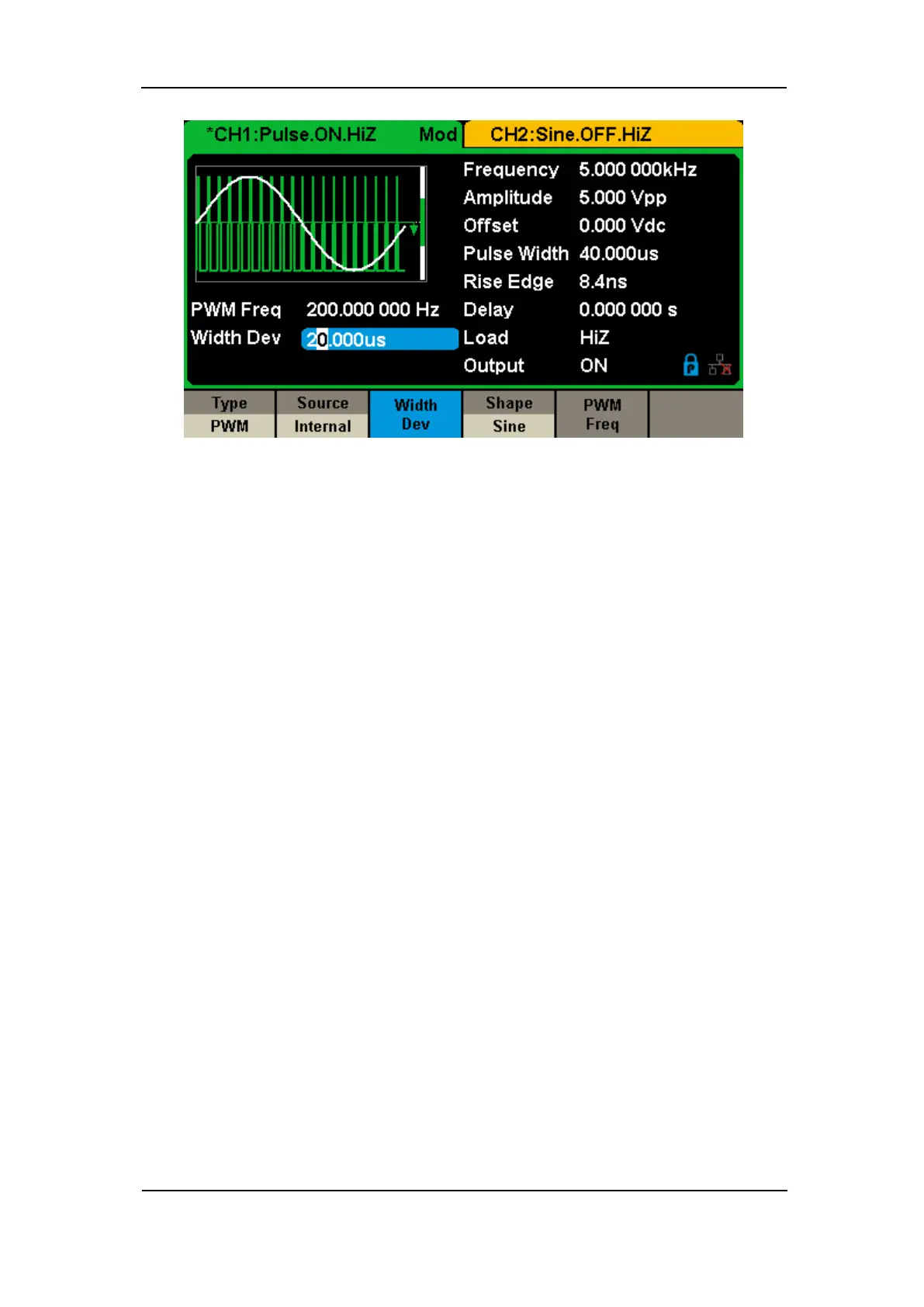Click the Mod indicator label

click(x=438, y=134)
